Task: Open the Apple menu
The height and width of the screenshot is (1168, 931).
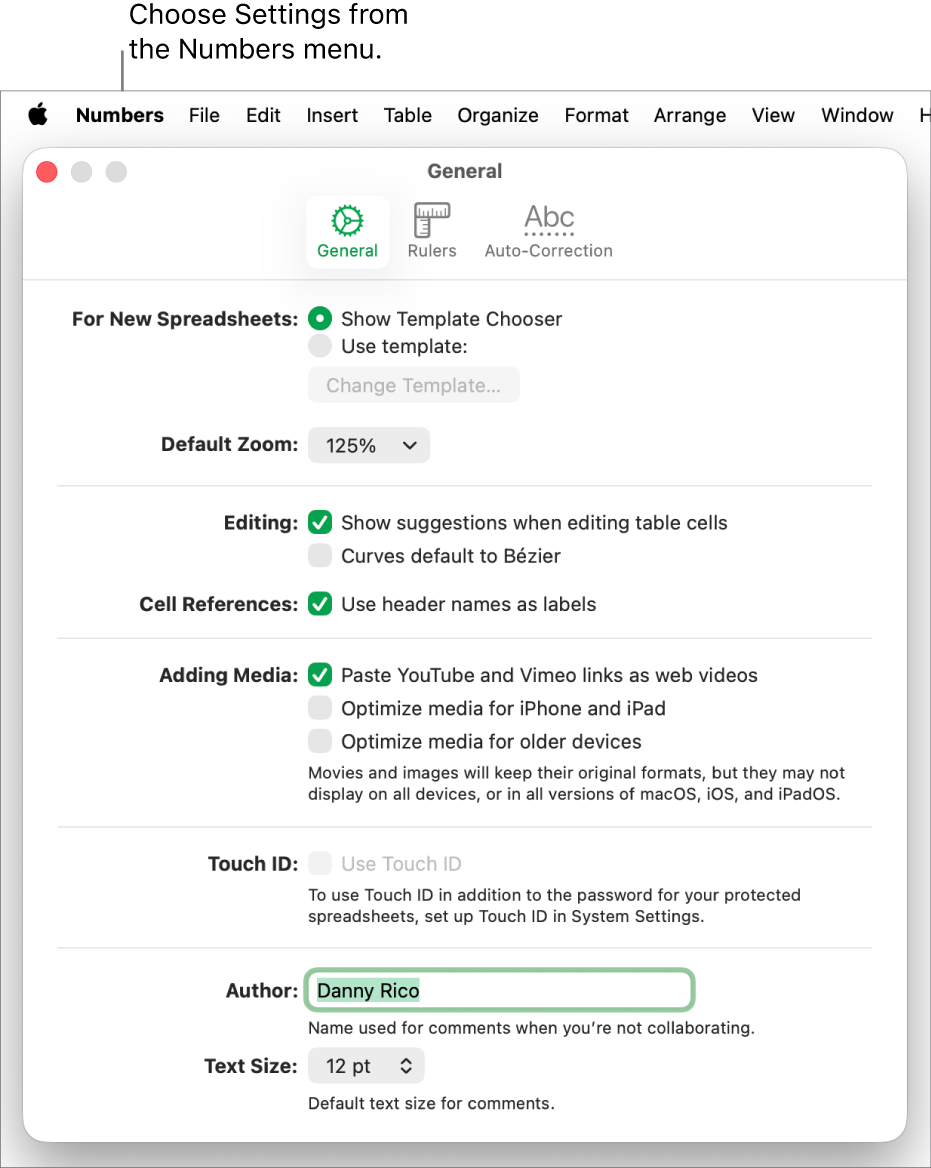Action: (38, 115)
